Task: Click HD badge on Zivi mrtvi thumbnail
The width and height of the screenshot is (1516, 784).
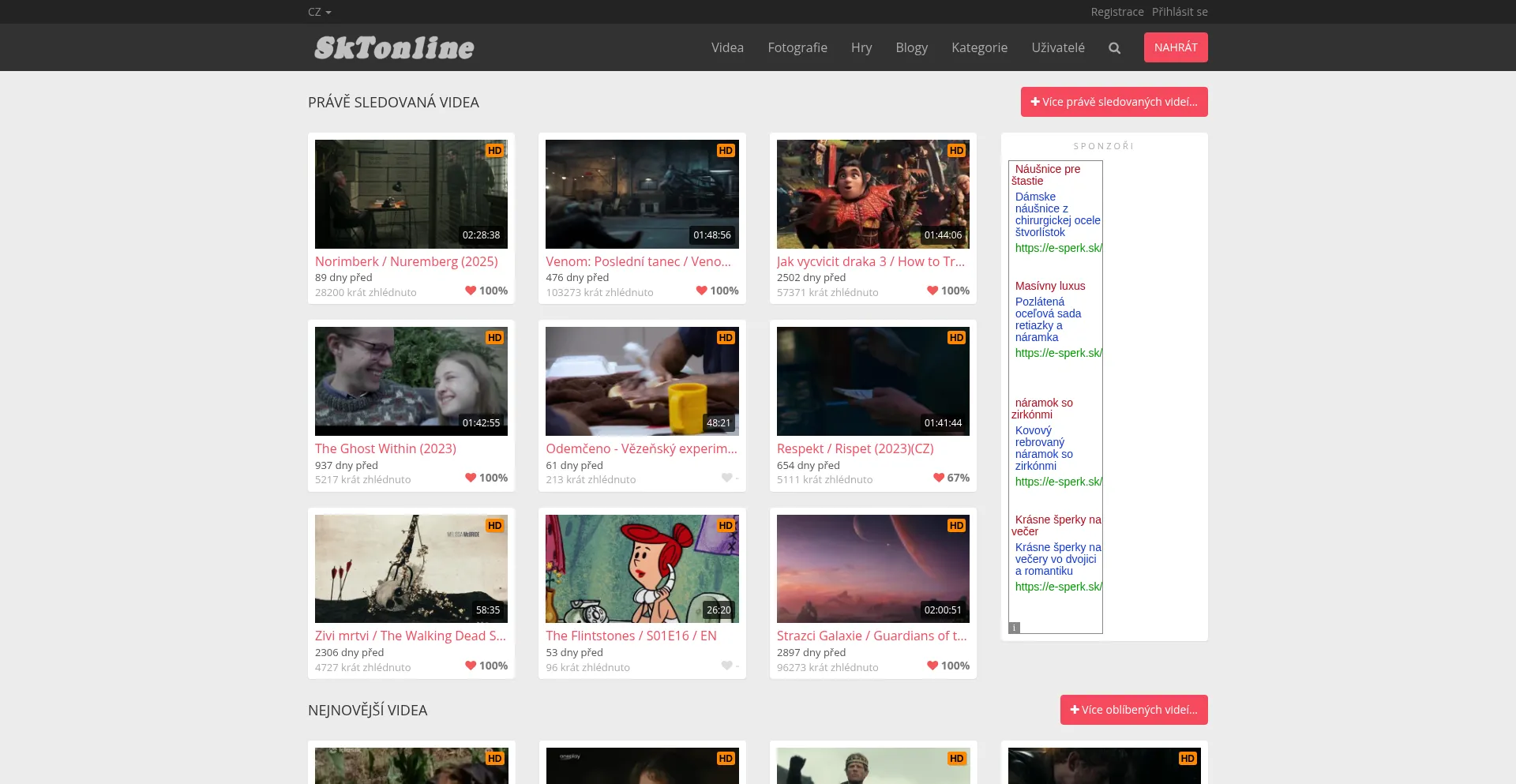Action: [495, 526]
